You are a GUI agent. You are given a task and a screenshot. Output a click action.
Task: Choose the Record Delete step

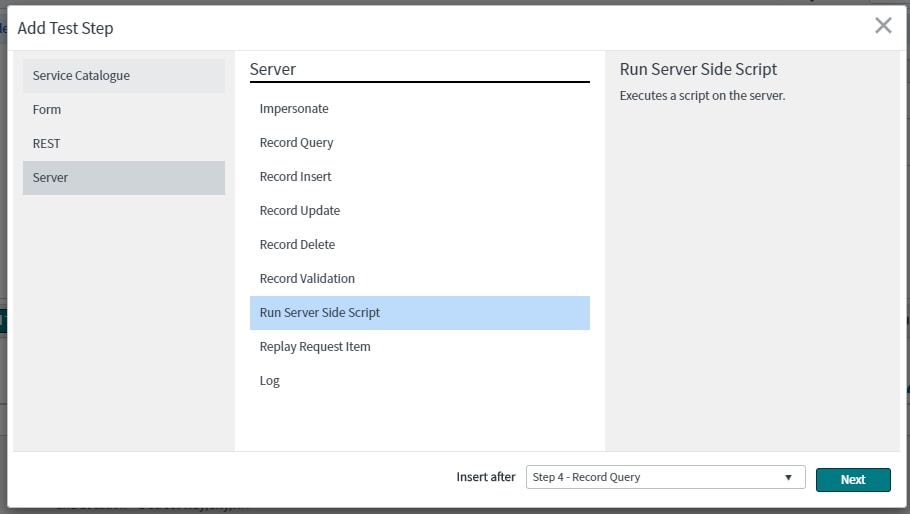pos(420,244)
